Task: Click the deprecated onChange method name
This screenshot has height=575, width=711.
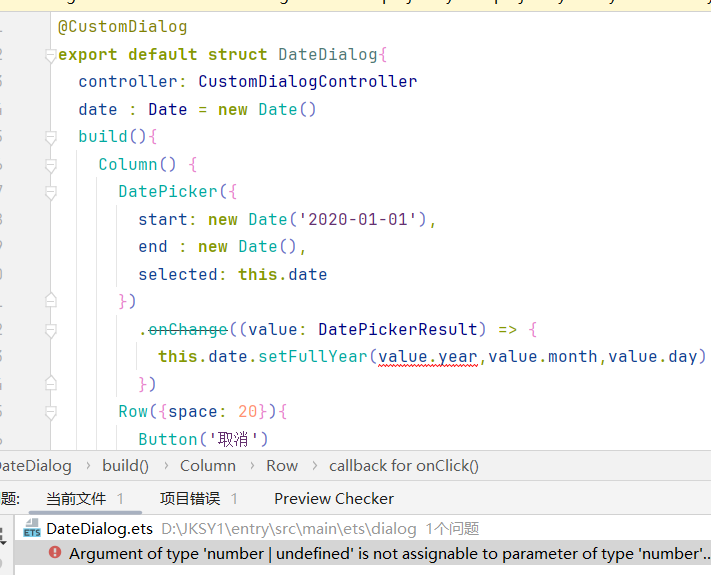Action: (x=188, y=330)
